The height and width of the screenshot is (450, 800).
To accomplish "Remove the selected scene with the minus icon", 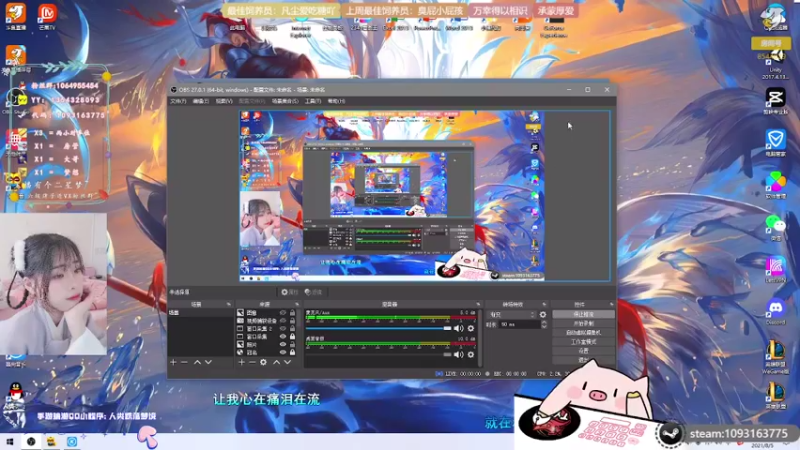I will pos(184,362).
